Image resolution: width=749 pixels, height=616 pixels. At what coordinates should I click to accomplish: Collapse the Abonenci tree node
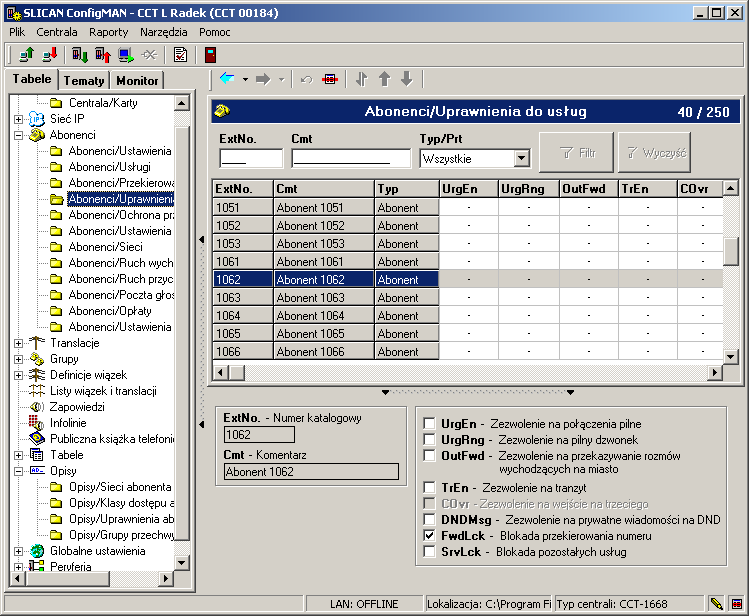point(19,135)
